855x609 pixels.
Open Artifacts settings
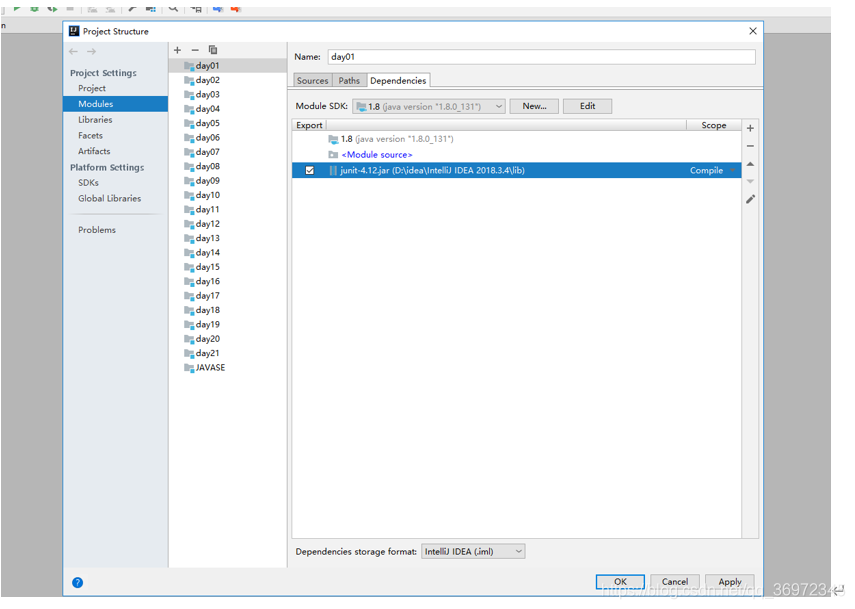point(94,152)
